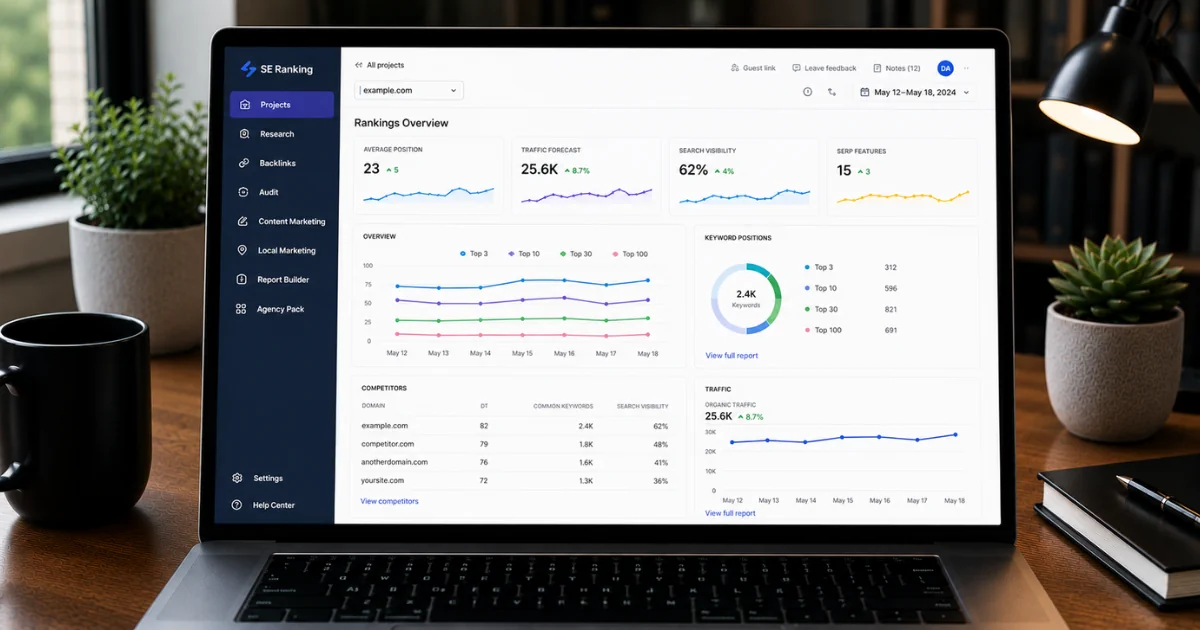Click the Content Marketing pencil icon
The image size is (1200, 630).
[x=243, y=221]
